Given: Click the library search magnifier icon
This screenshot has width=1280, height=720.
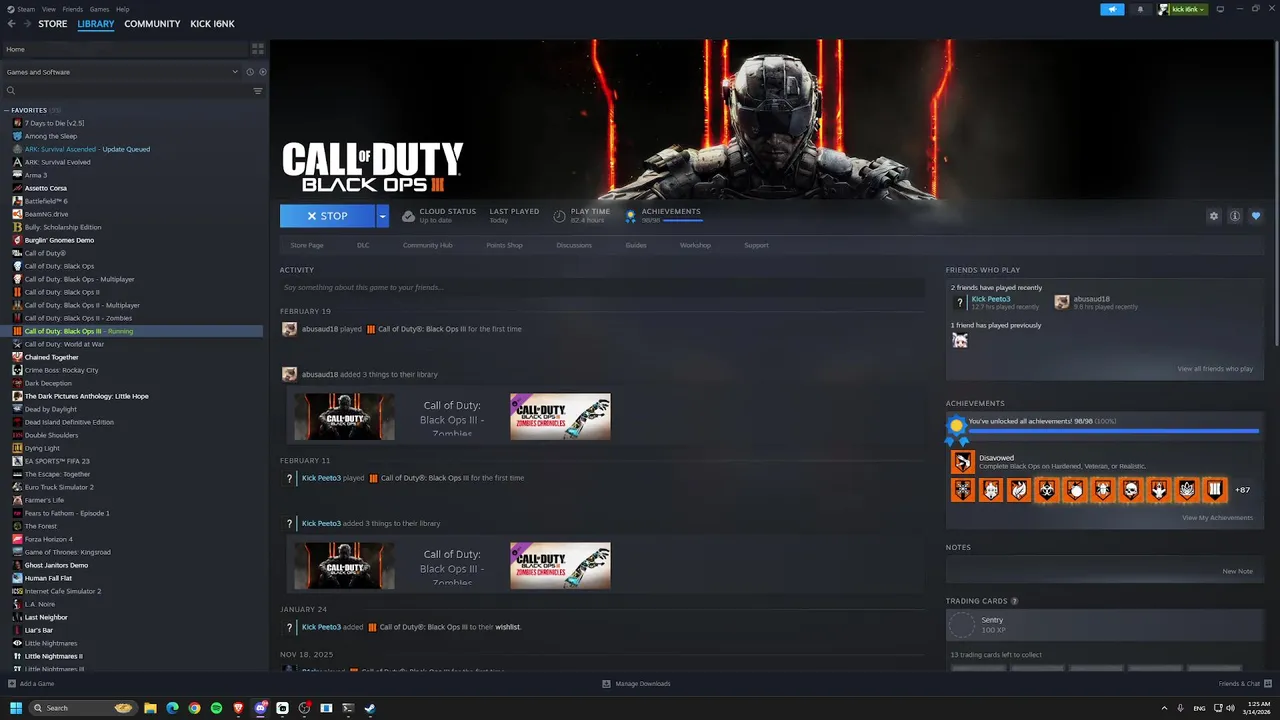Looking at the screenshot, I should 11,91.
